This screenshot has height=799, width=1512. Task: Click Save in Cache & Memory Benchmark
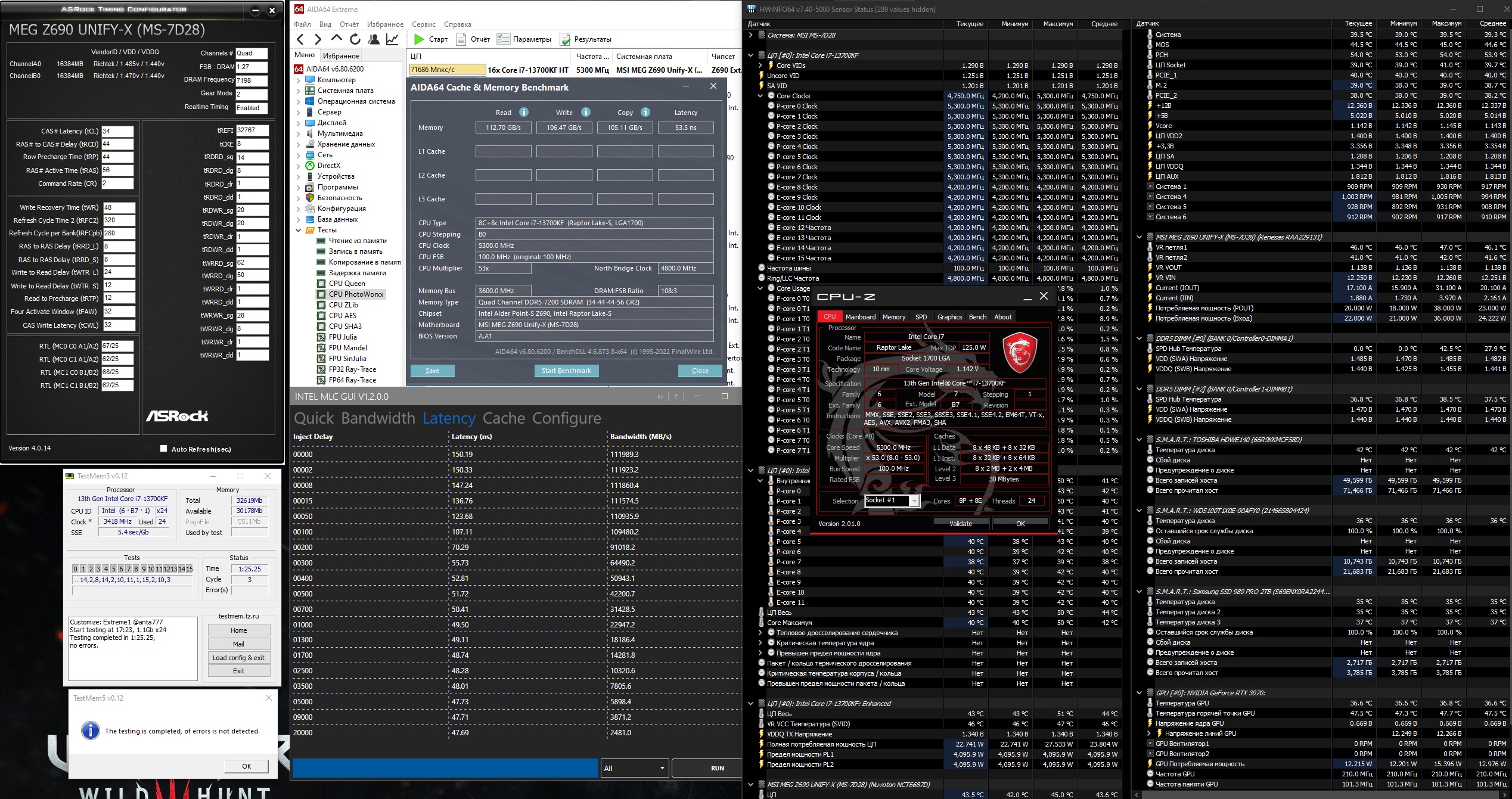(433, 371)
